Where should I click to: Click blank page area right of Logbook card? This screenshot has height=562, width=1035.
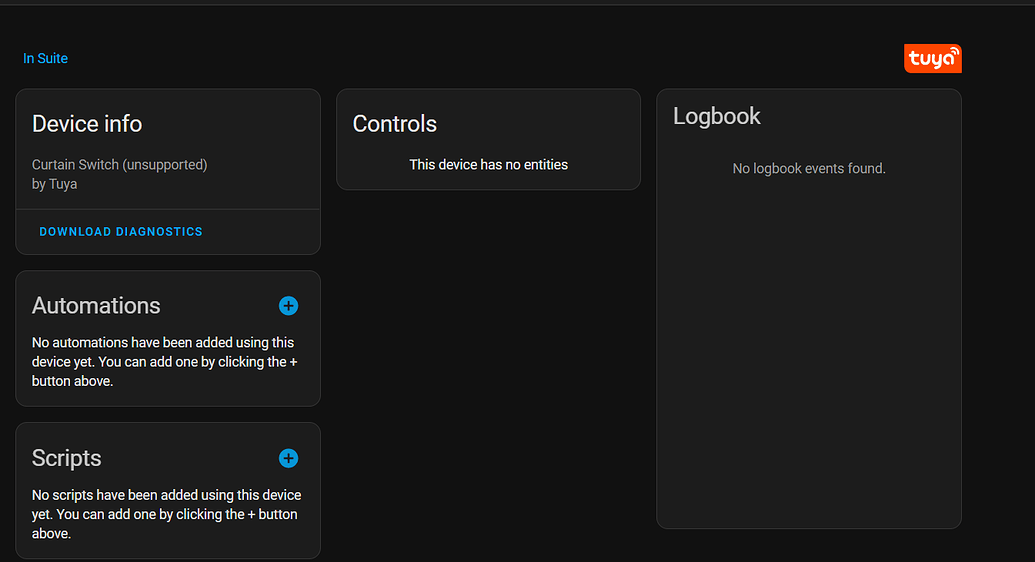(x=998, y=300)
